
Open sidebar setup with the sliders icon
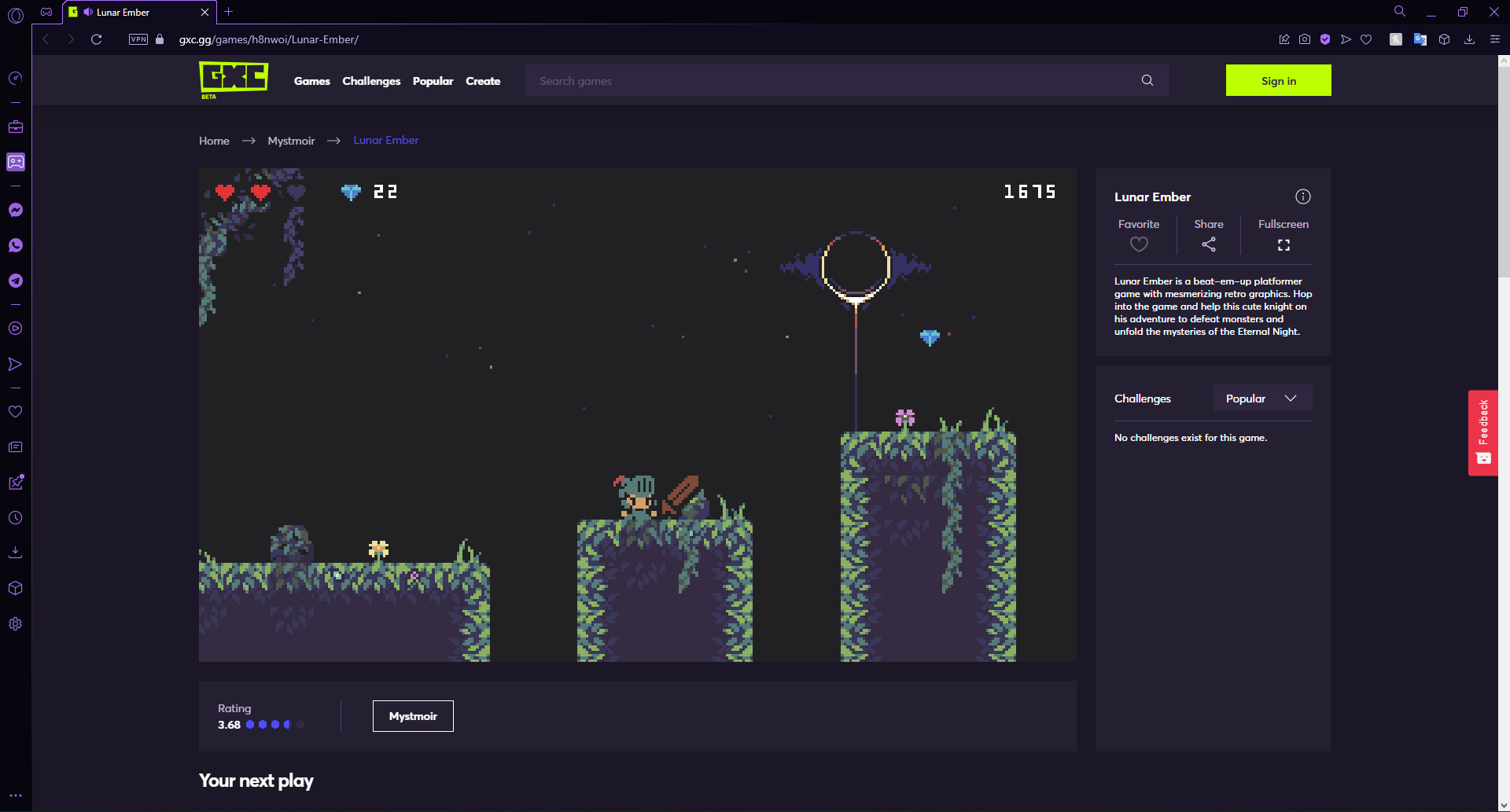(x=1495, y=39)
